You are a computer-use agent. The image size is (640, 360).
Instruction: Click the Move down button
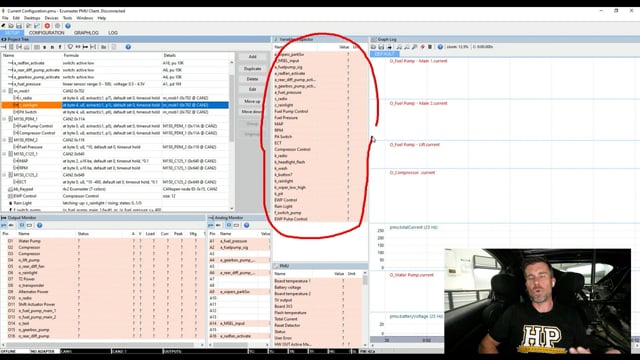coord(253,111)
